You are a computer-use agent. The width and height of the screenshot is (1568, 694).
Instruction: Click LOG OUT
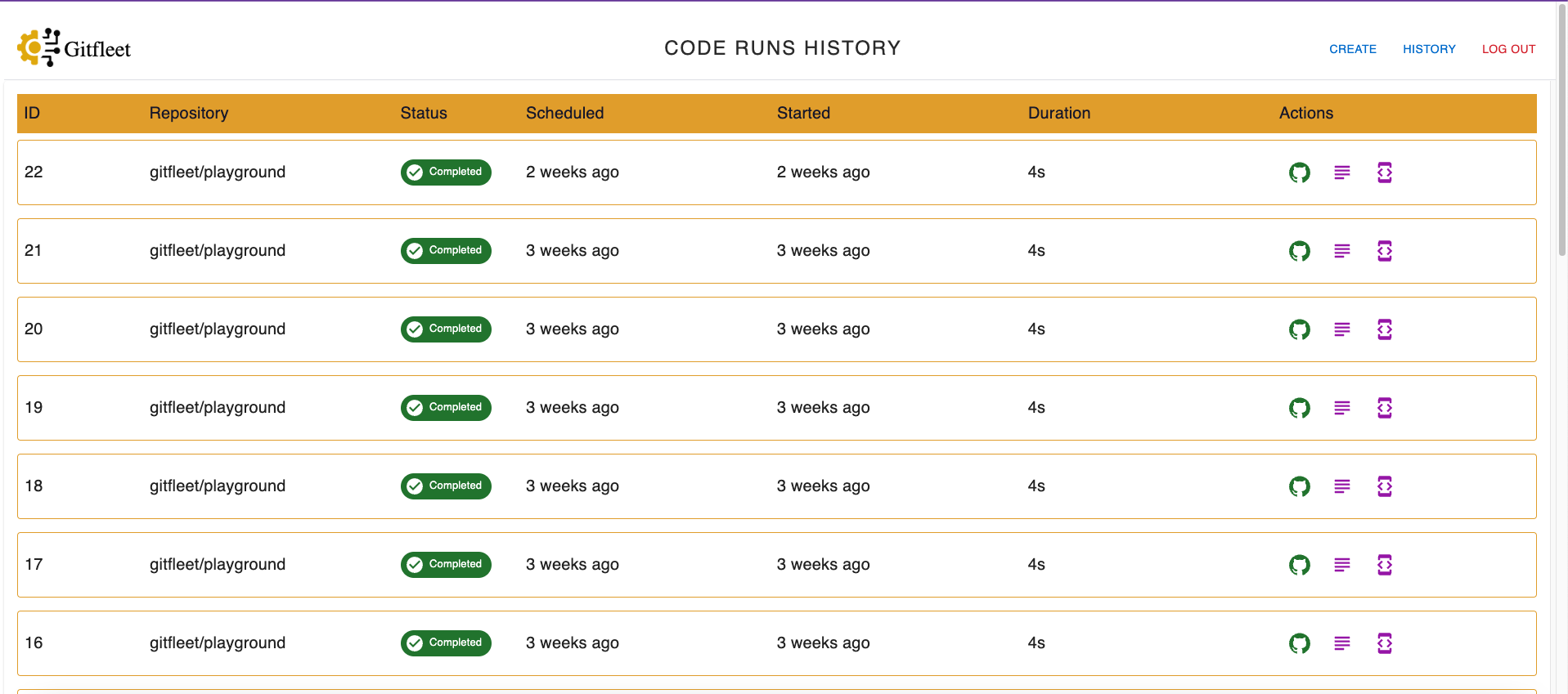point(1508,49)
